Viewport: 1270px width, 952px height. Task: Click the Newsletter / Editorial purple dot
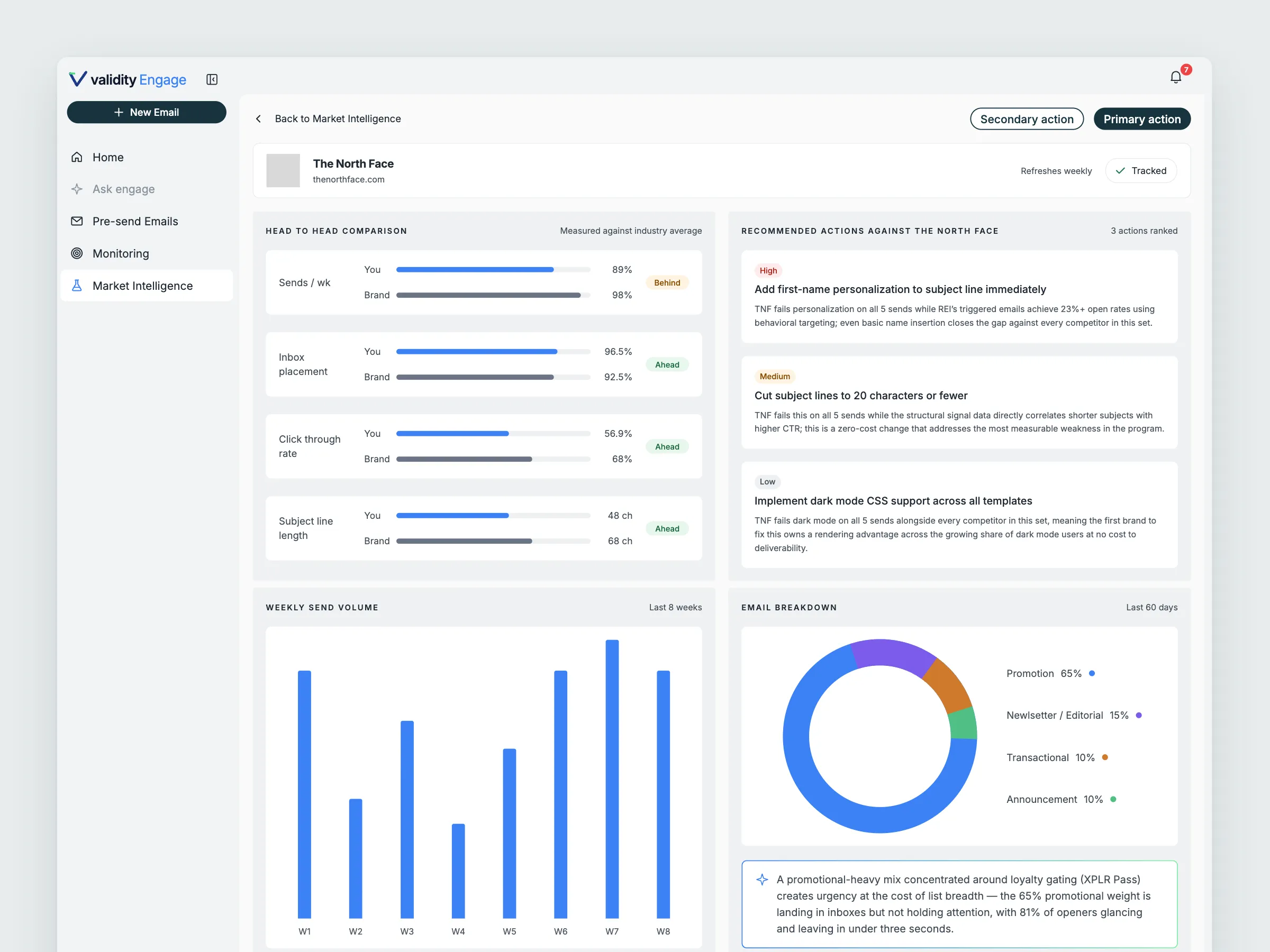(x=1139, y=716)
